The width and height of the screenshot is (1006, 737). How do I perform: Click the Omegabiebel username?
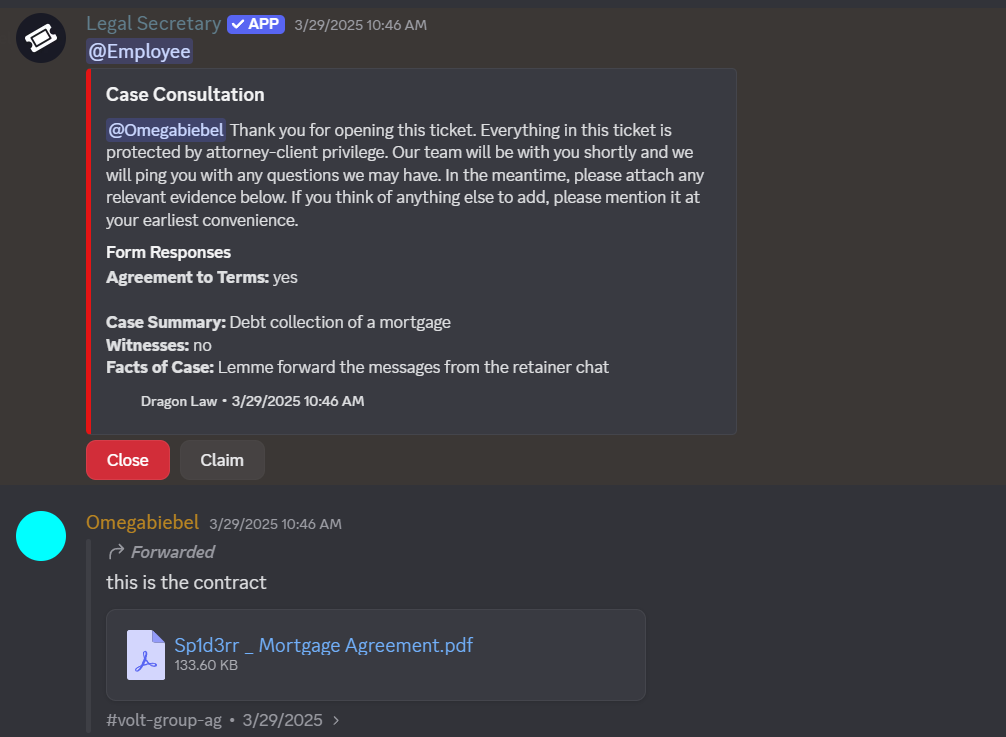142,523
